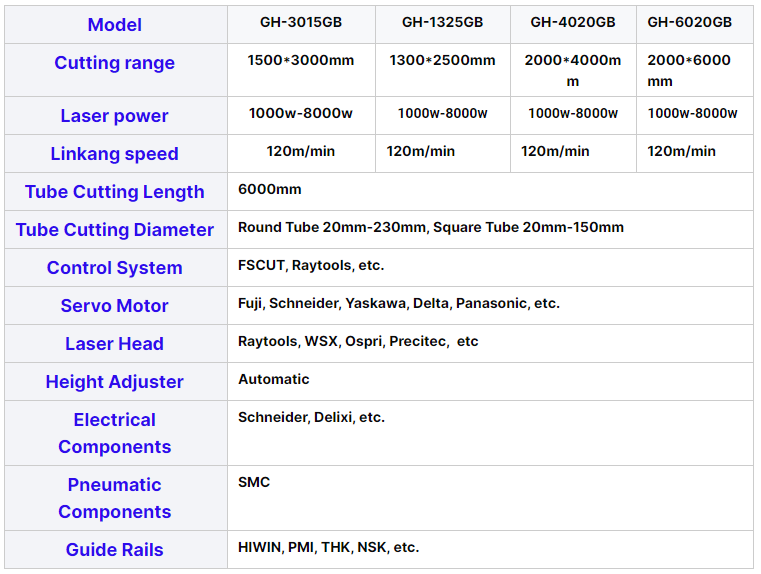Click the 6000mm tube length value
This screenshot has height=574, width=761.
tap(270, 189)
